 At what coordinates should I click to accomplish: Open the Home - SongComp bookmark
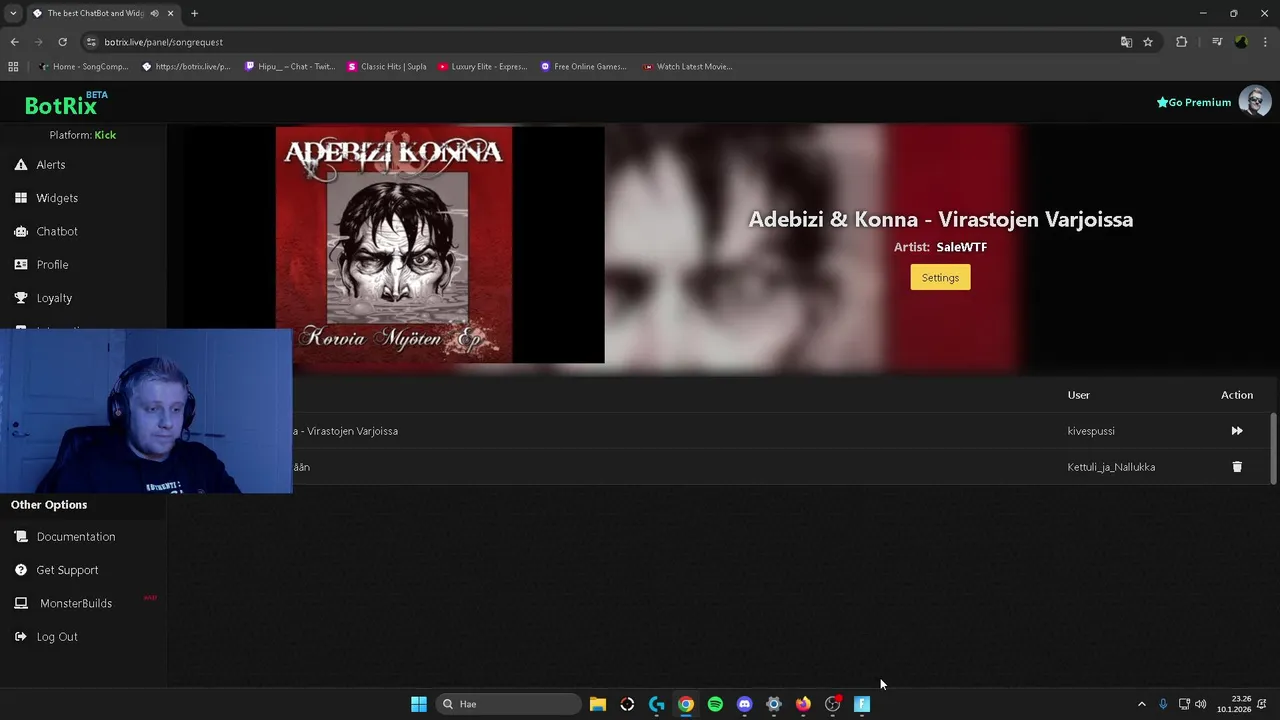83,67
